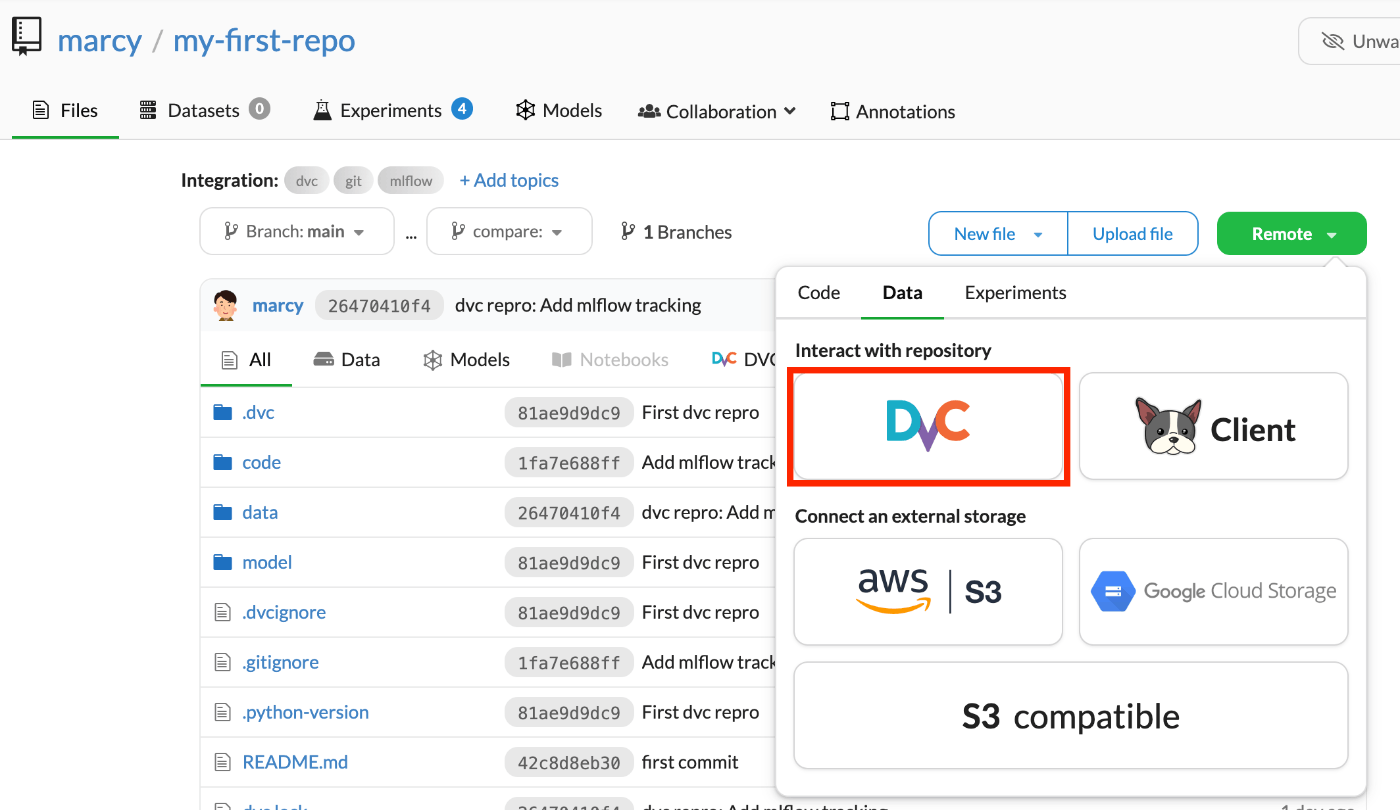Image resolution: width=1400 pixels, height=810 pixels.
Task: Select the All file filter tab
Action: click(246, 359)
